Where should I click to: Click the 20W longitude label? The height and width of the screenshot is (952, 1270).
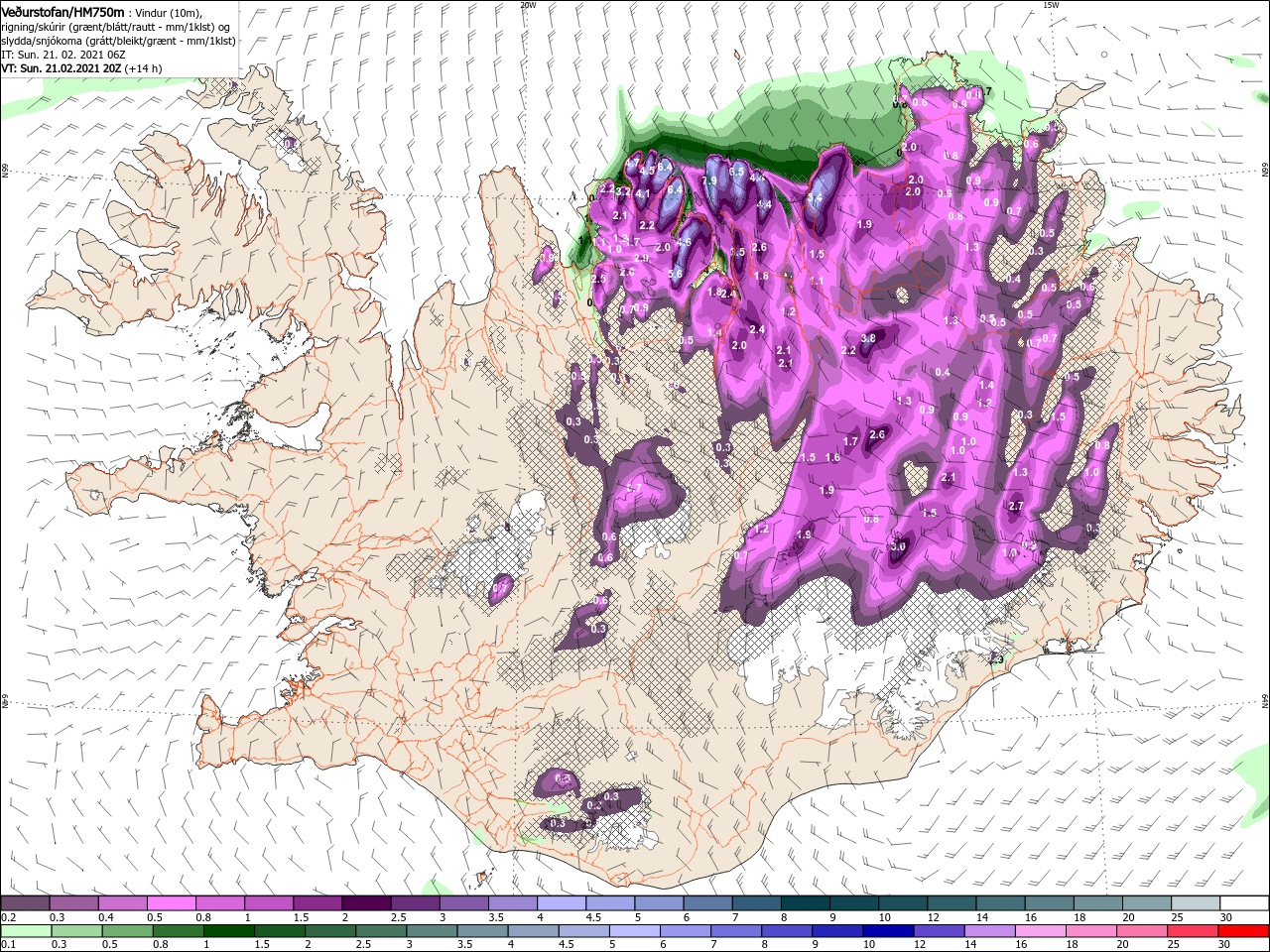(x=528, y=4)
